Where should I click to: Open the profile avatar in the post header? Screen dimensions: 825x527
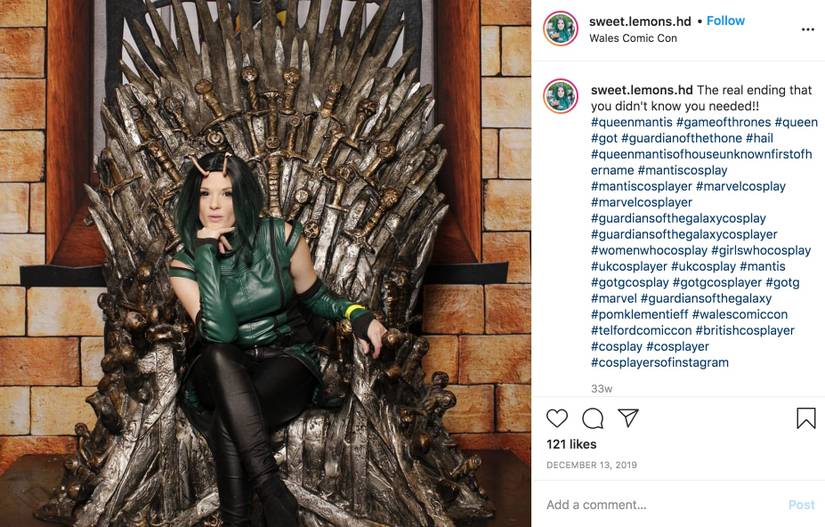click(x=560, y=28)
